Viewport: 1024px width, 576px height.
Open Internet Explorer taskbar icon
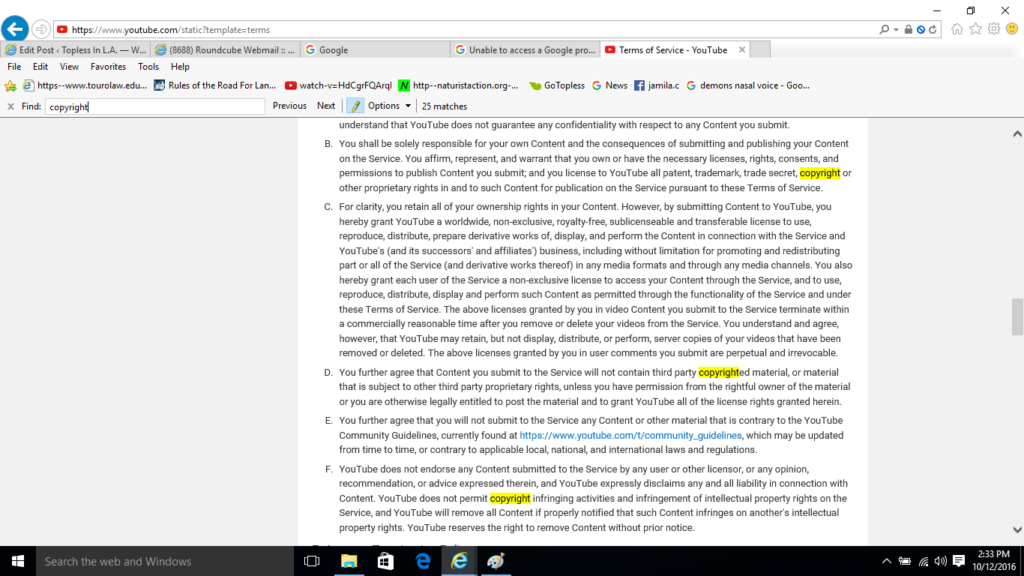coord(459,561)
